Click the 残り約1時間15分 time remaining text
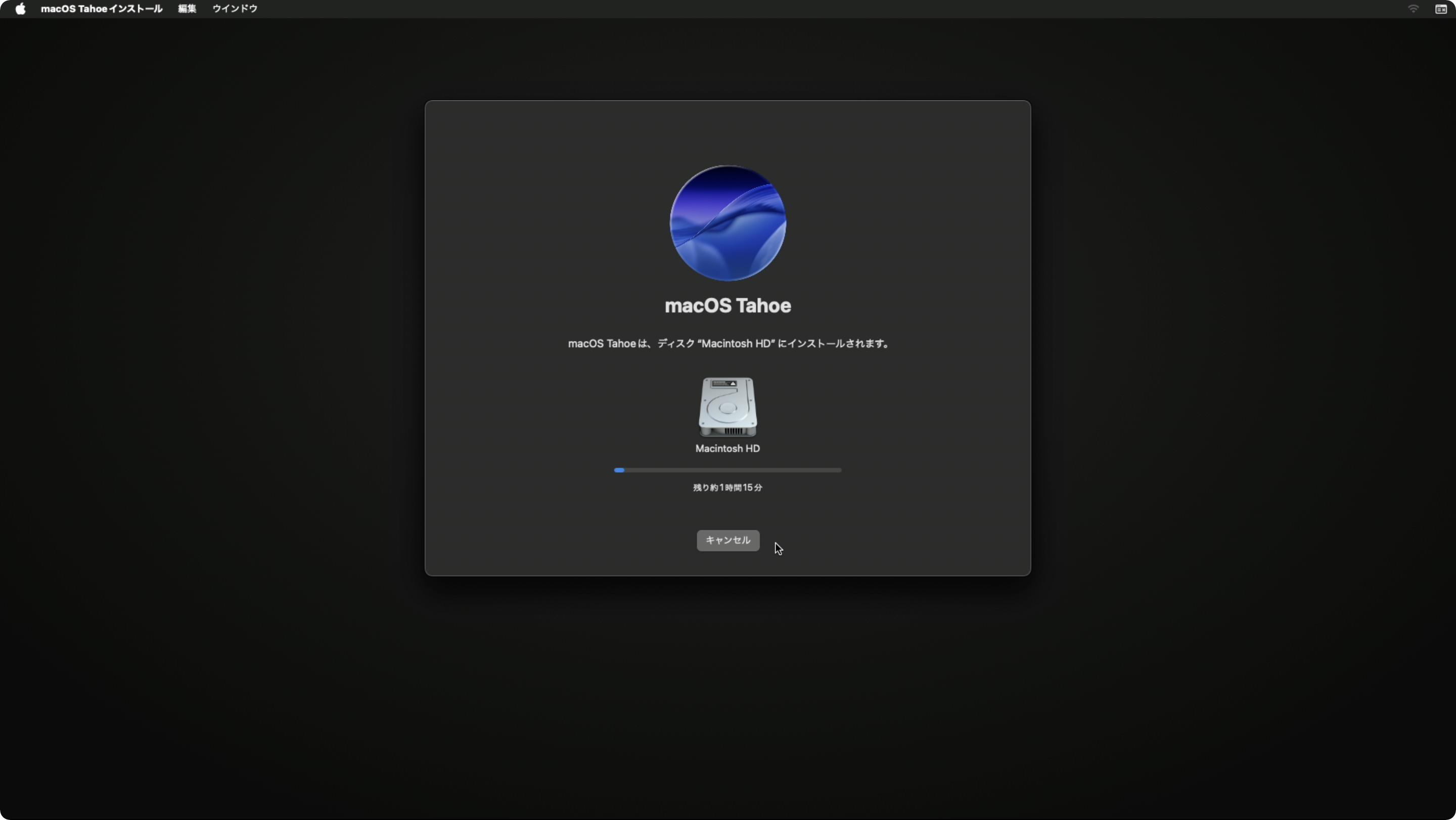The height and width of the screenshot is (820, 1456). [728, 488]
